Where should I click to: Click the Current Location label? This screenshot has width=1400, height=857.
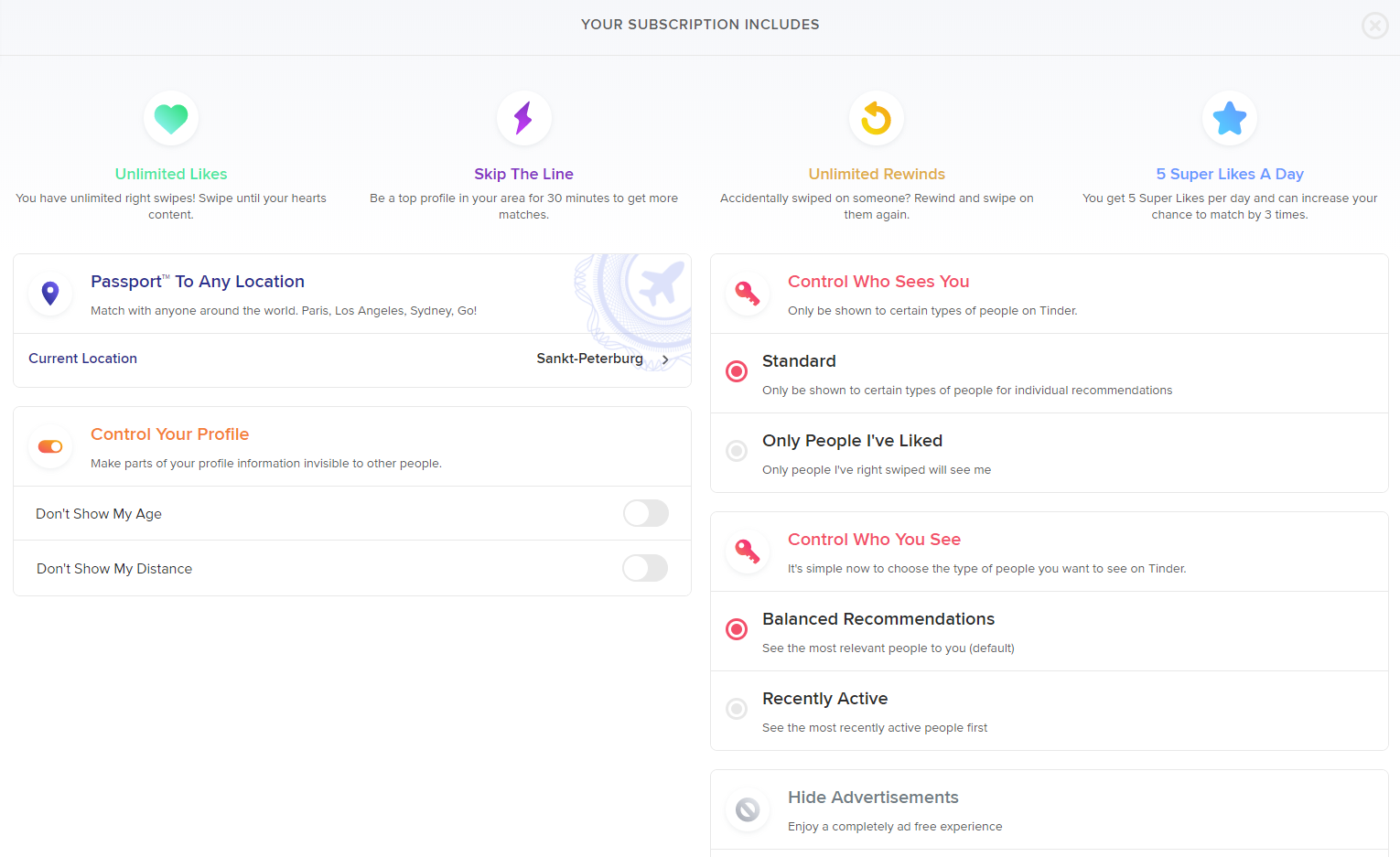[x=82, y=359]
